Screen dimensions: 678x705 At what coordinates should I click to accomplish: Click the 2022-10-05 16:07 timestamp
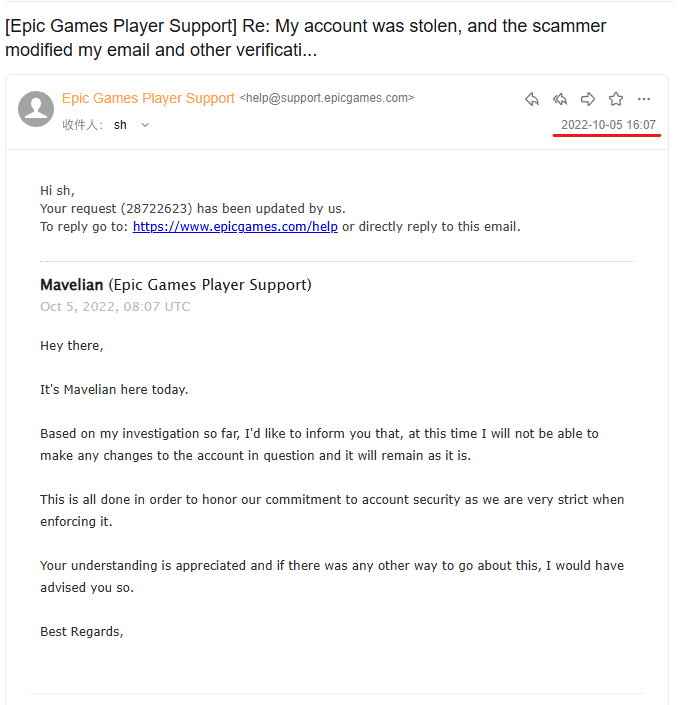[x=608, y=125]
